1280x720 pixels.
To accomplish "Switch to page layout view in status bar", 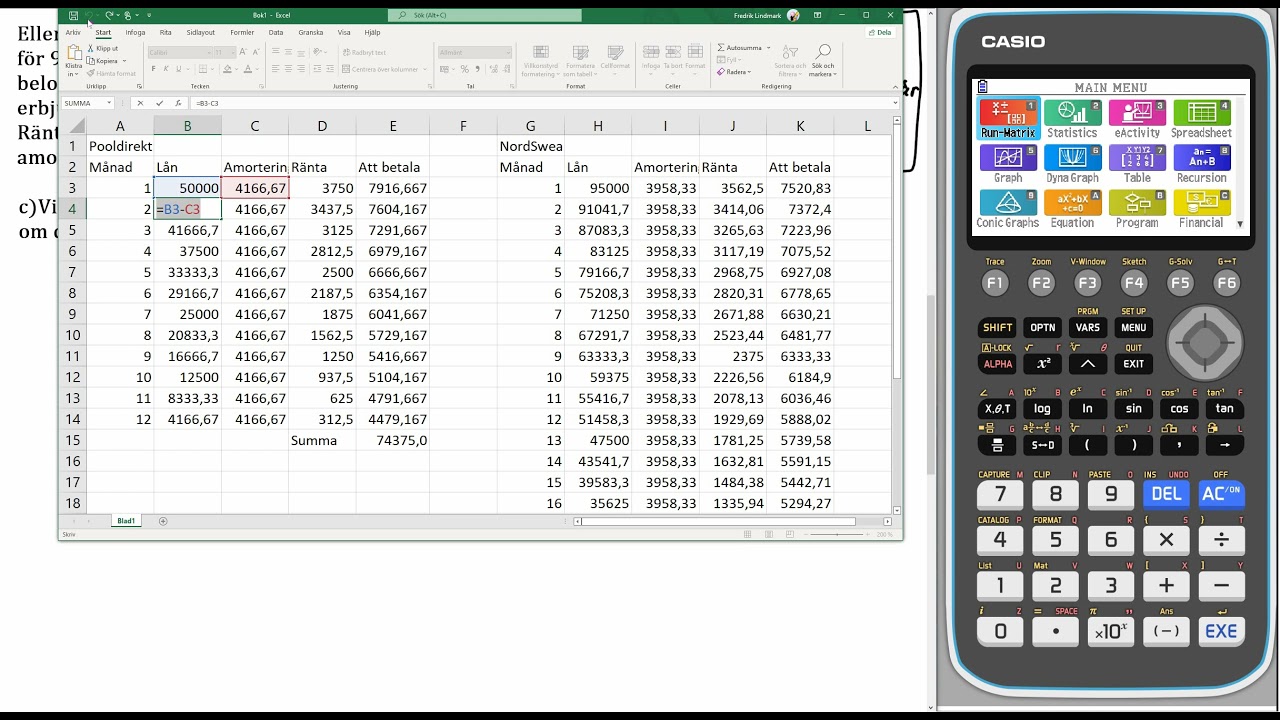I will coord(767,535).
